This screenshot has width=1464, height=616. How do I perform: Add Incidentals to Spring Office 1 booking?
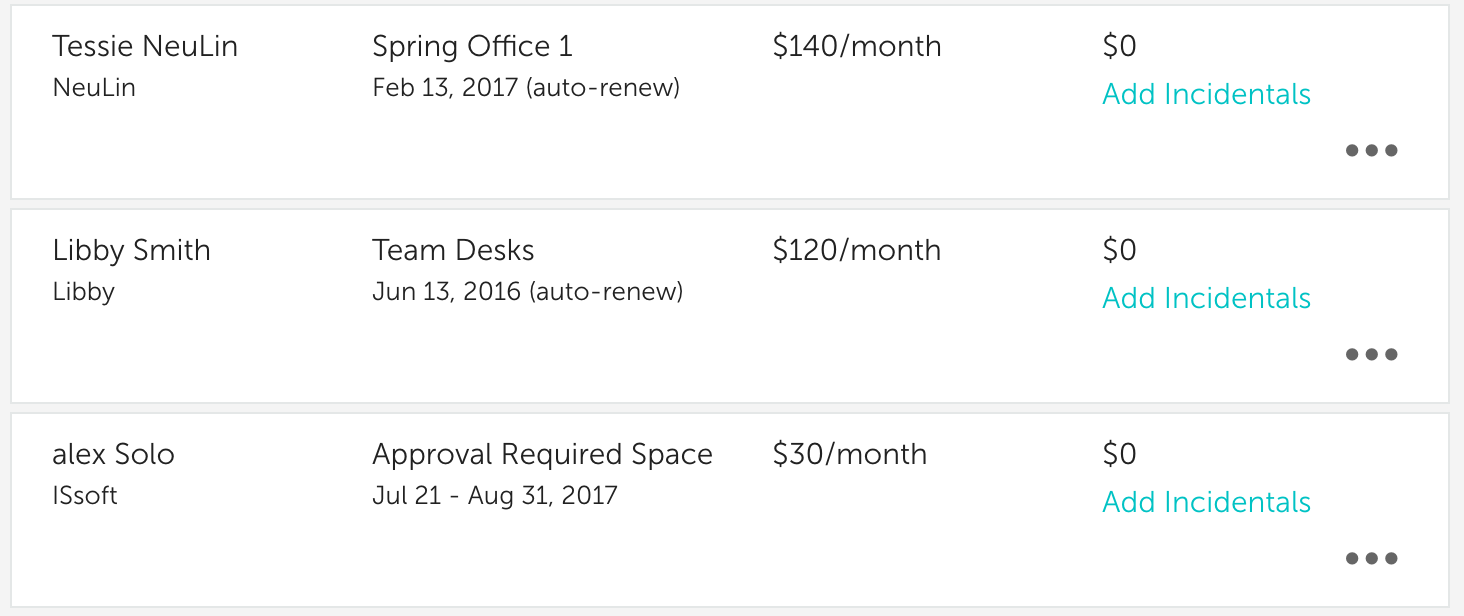pyautogui.click(x=1206, y=94)
